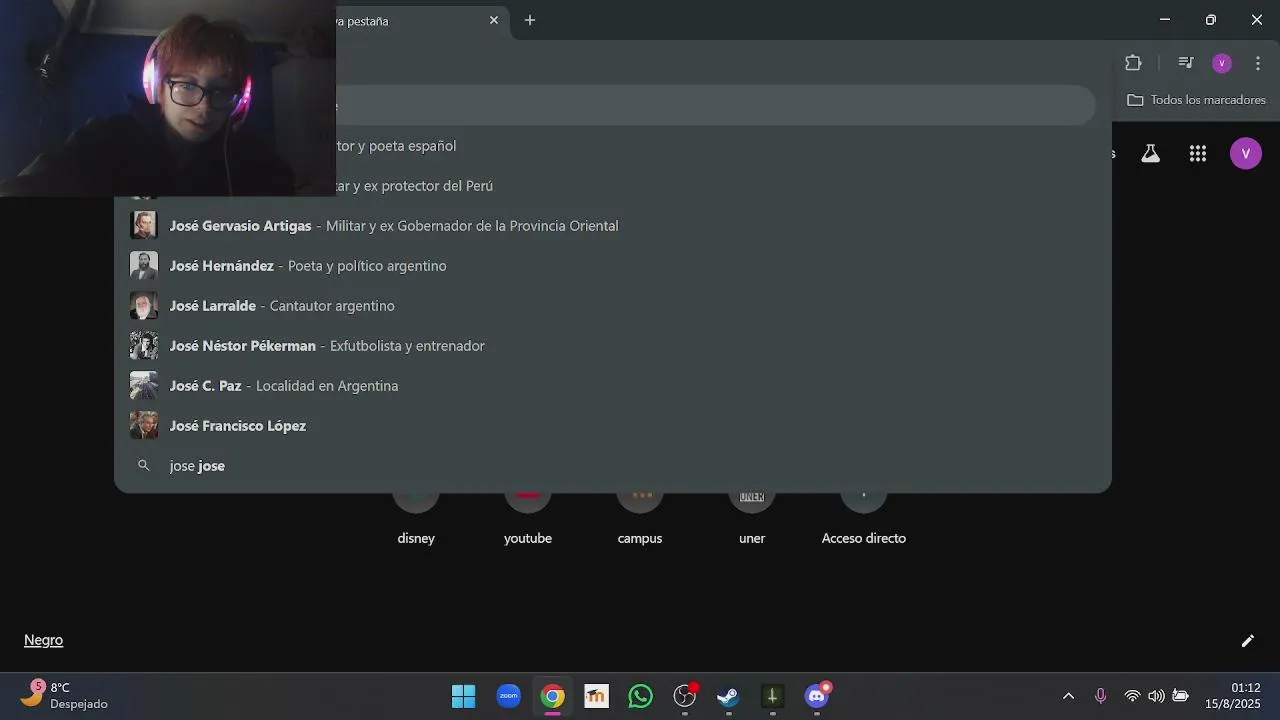
Task: Select the José Néstor Pékerman suggestion
Action: (x=612, y=346)
